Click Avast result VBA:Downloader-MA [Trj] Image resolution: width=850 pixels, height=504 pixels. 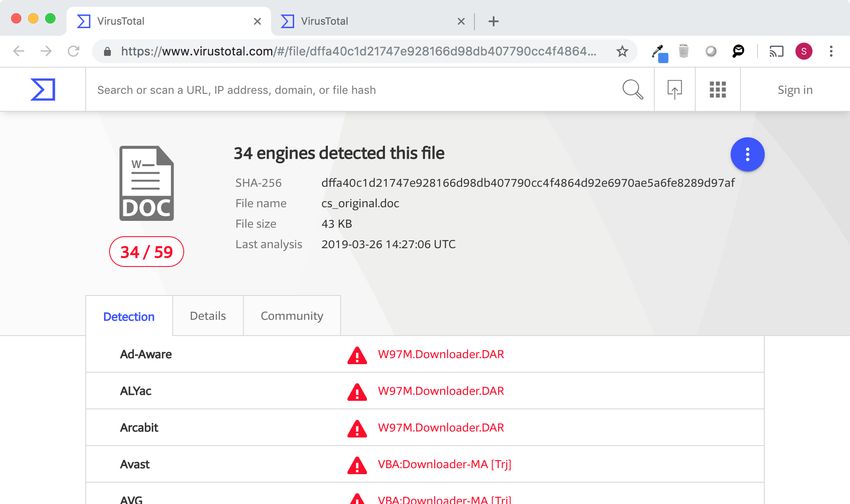445,464
